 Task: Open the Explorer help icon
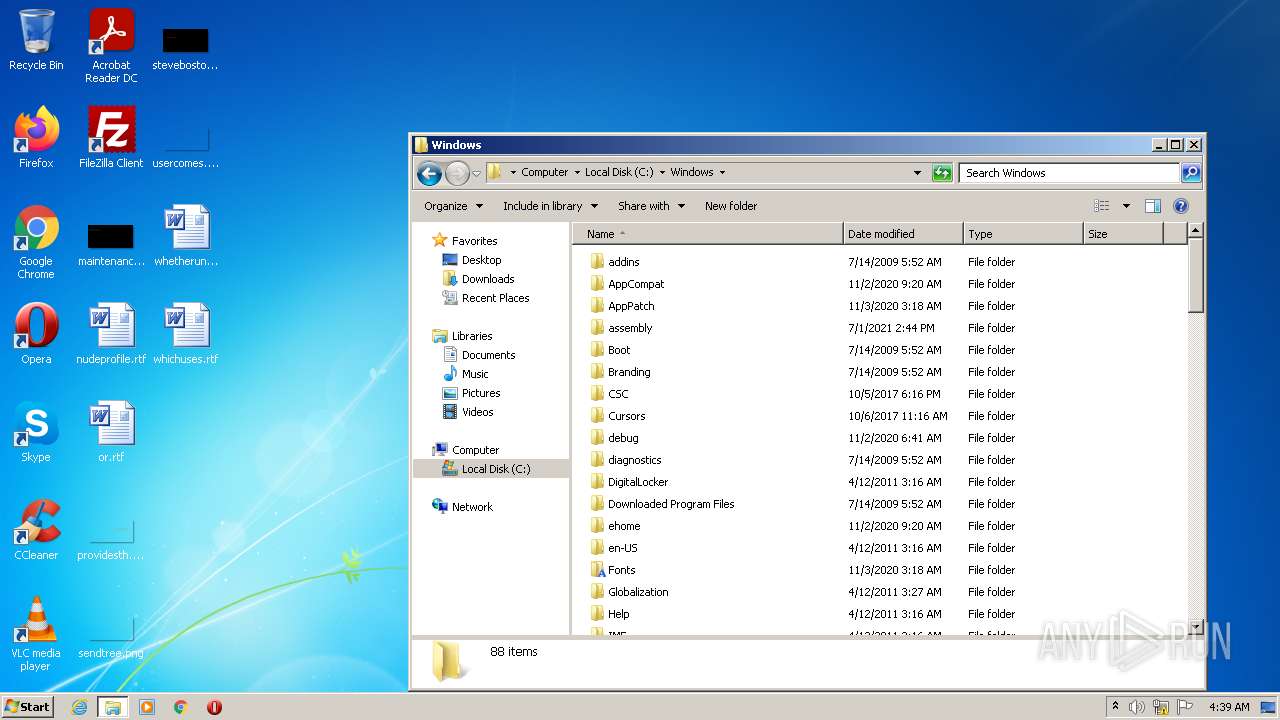tap(1180, 206)
